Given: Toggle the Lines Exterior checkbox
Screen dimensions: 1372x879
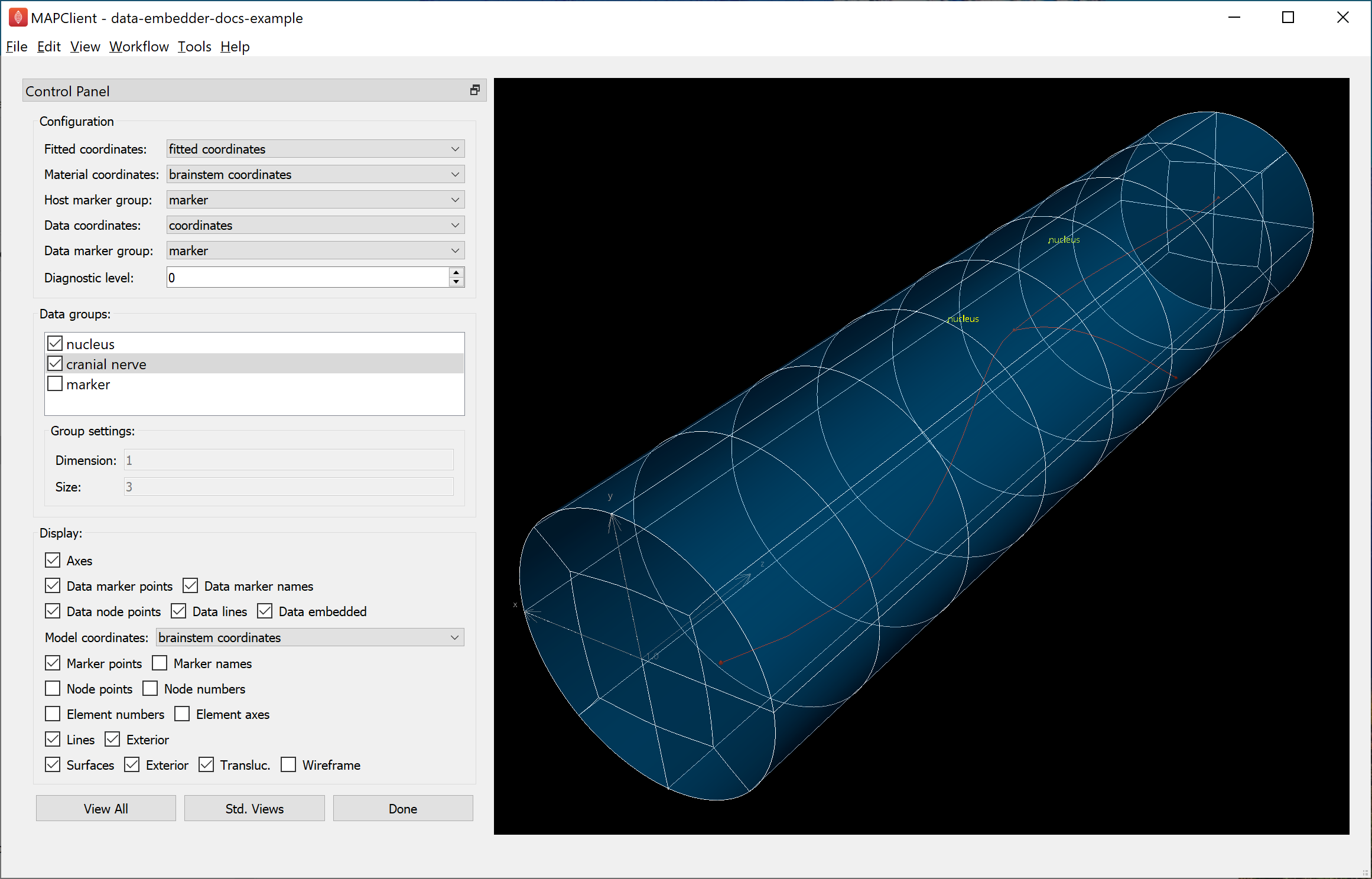Looking at the screenshot, I should tap(112, 739).
